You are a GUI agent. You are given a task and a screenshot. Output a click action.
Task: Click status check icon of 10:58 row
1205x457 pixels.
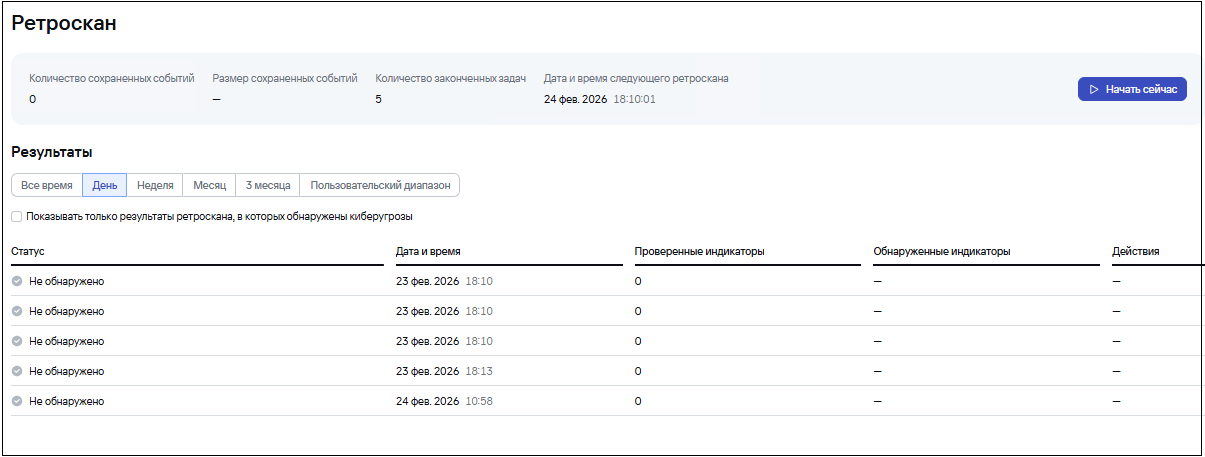pos(17,401)
